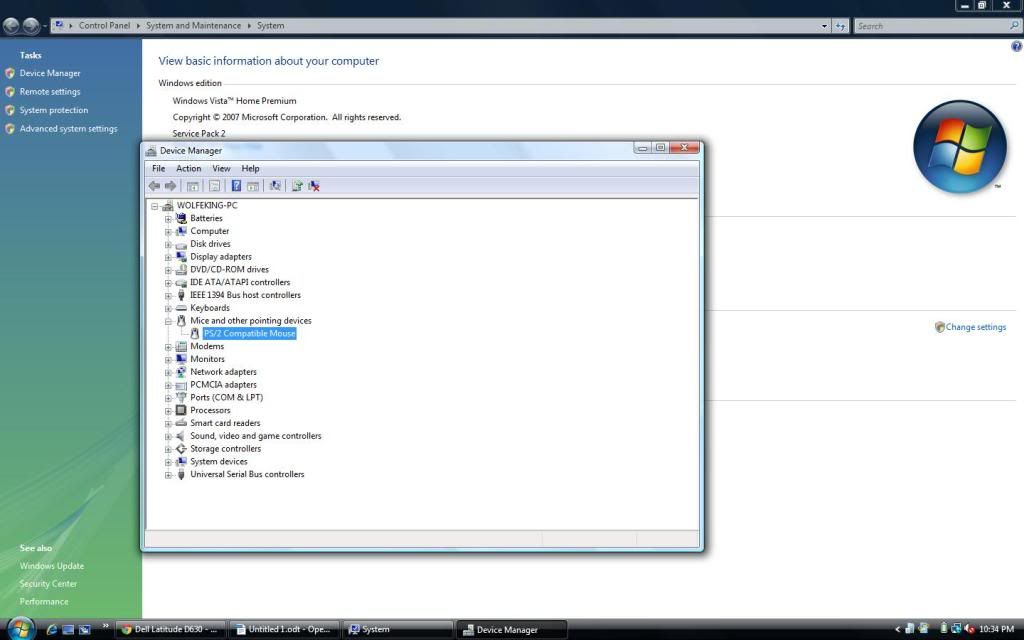
Task: Click the Processors category icon
Action: pos(181,410)
